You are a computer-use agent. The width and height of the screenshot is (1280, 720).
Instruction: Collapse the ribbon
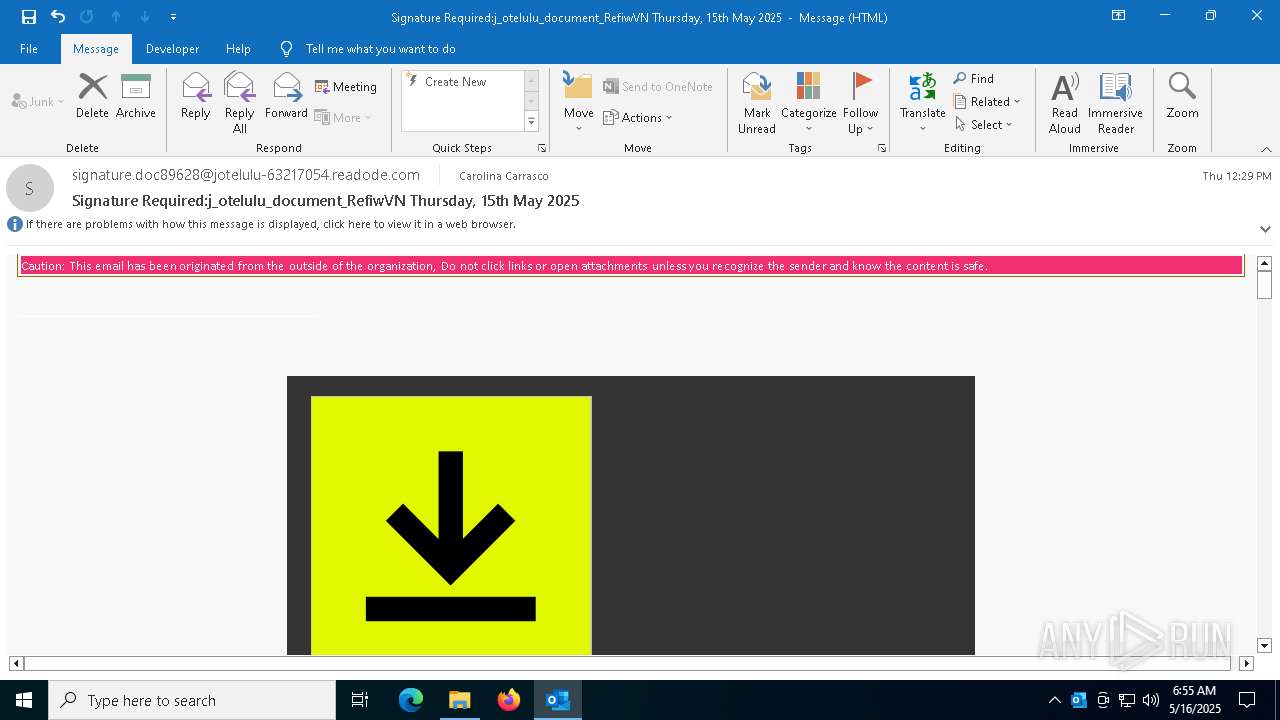[1265, 149]
